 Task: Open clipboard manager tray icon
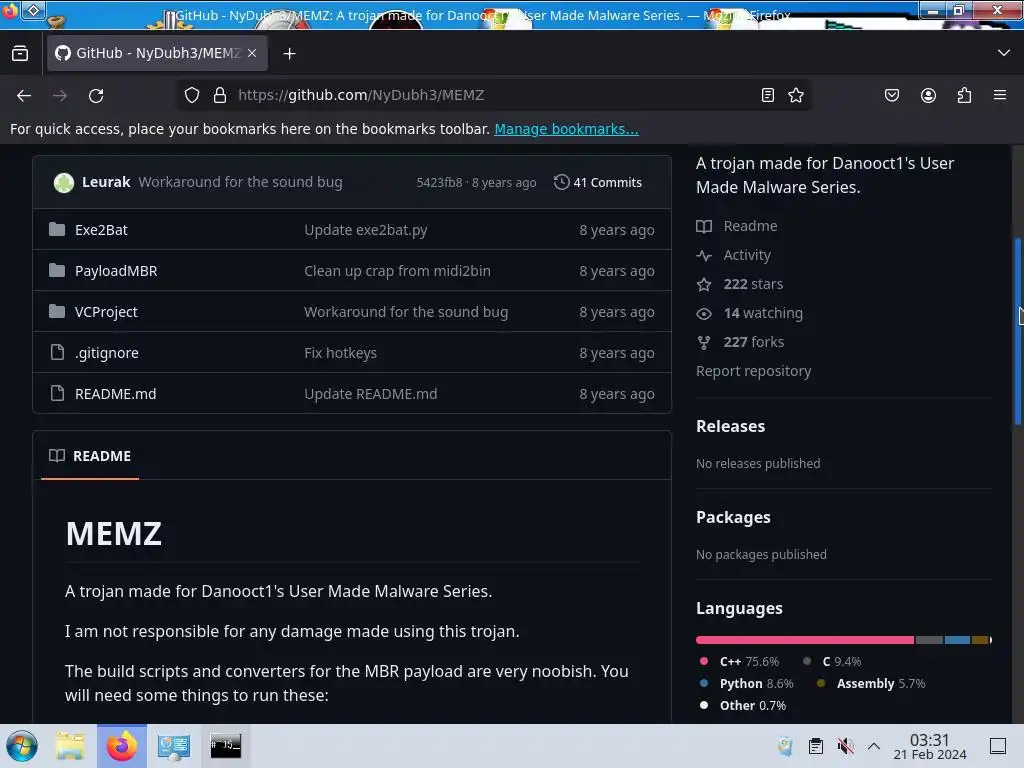point(816,746)
